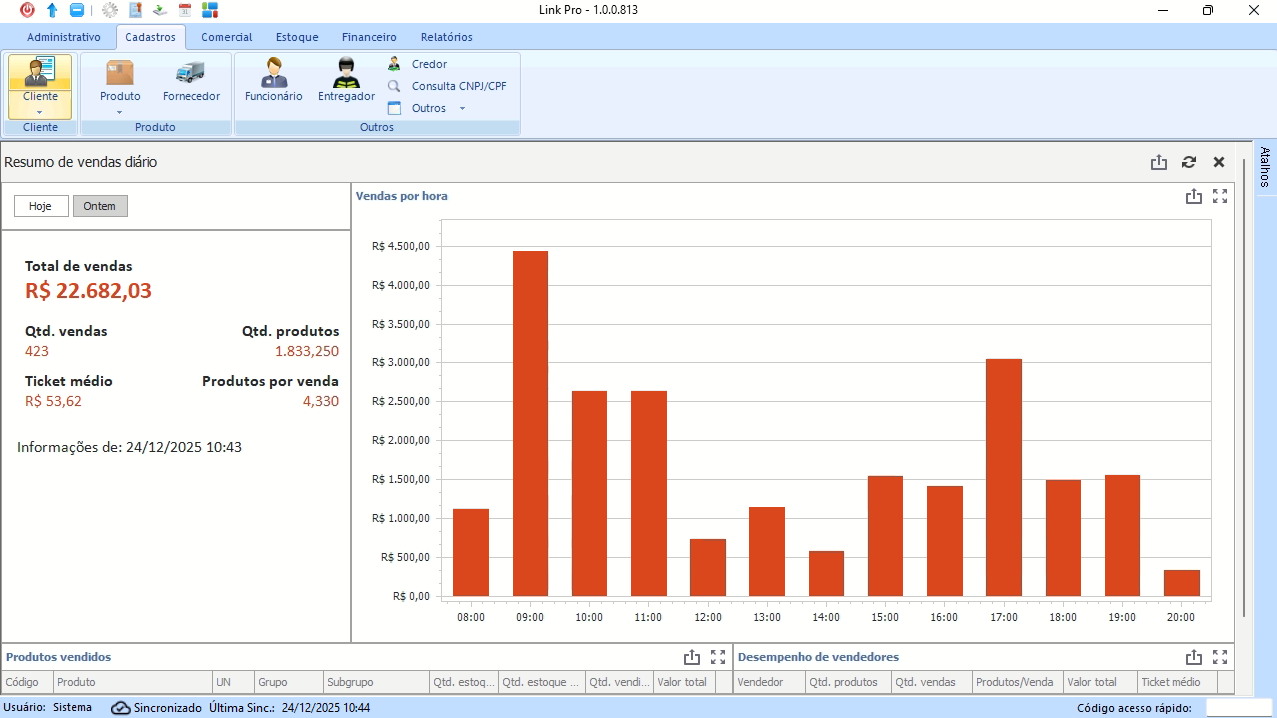Viewport: 1277px width, 718px height.
Task: Click the Credor ribbon item
Action: coord(418,64)
